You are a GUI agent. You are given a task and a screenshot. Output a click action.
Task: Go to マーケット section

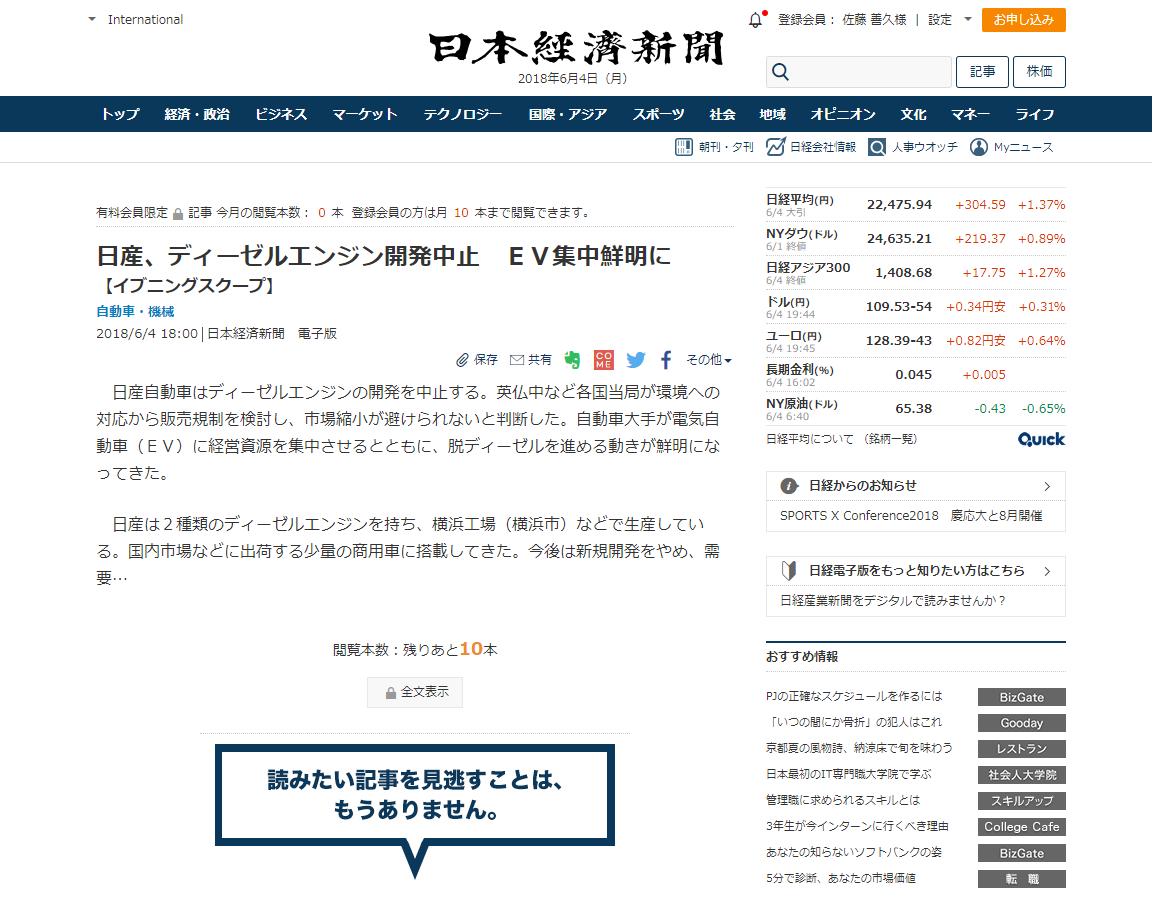(x=365, y=114)
